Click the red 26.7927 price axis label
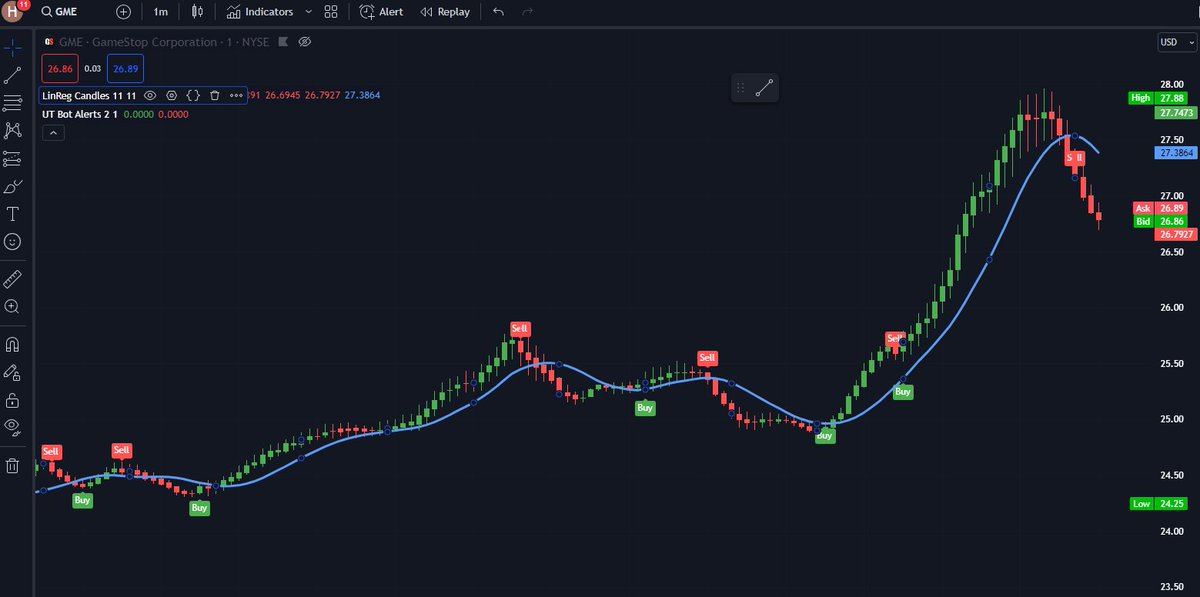The width and height of the screenshot is (1200, 597). click(x=1177, y=234)
